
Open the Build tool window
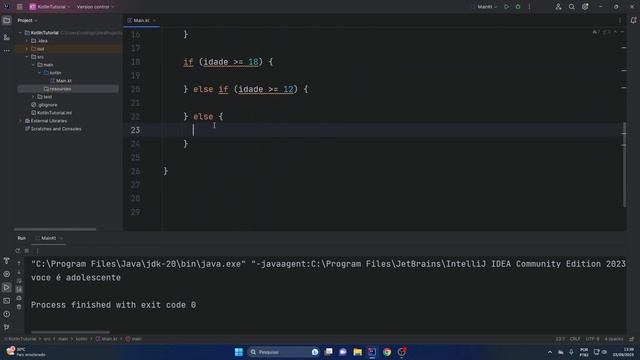[7, 260]
